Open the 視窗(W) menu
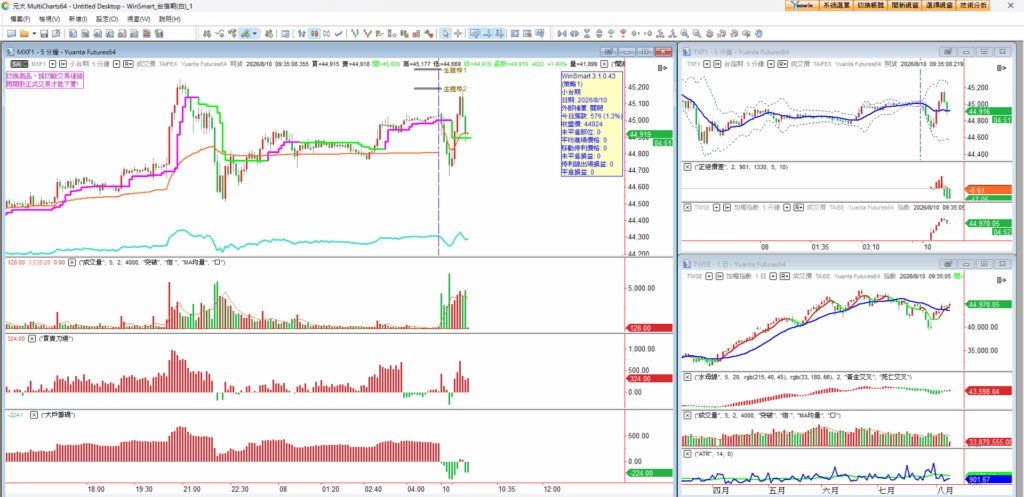 pos(138,19)
